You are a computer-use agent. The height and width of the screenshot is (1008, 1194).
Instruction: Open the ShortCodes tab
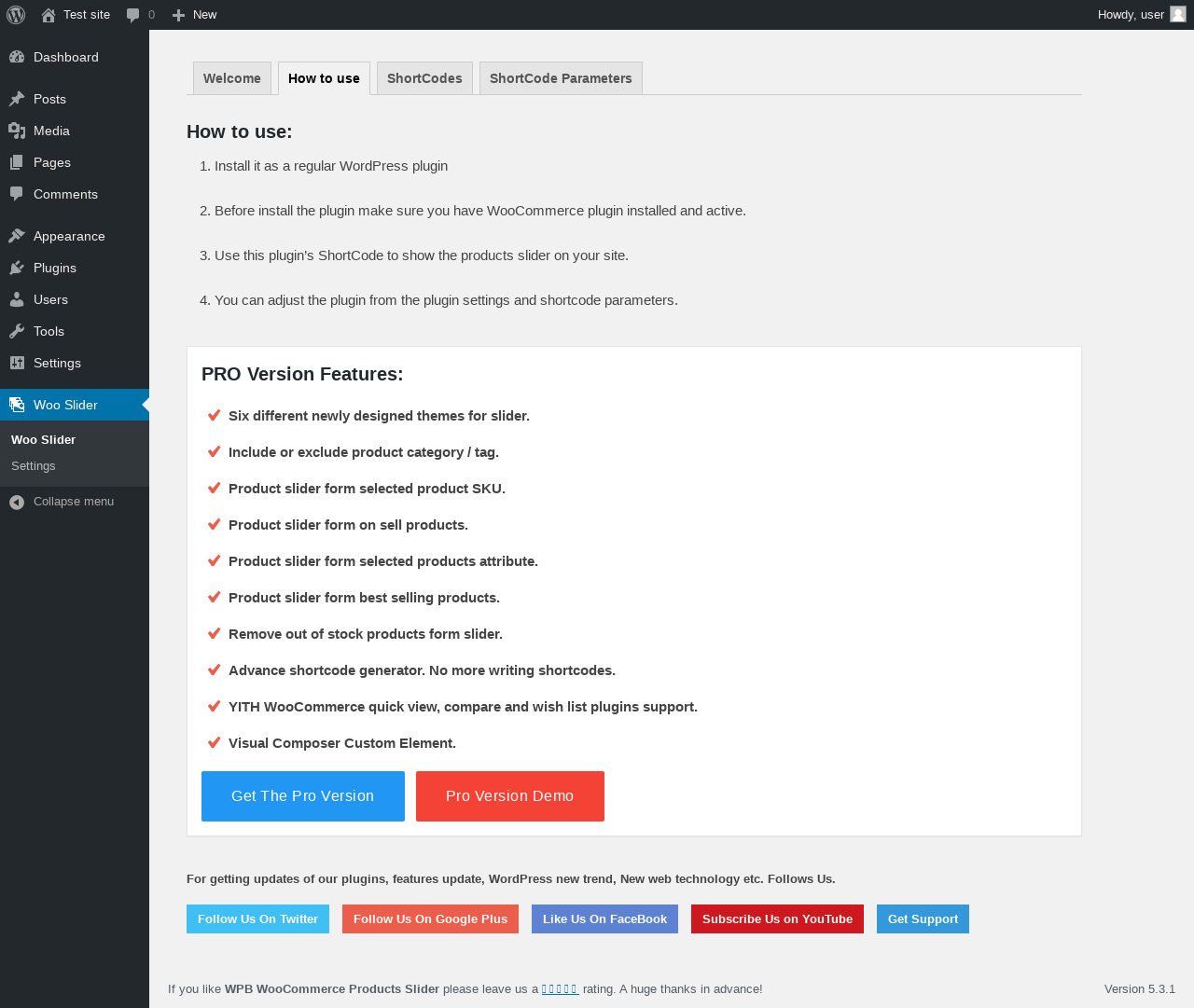click(x=424, y=78)
